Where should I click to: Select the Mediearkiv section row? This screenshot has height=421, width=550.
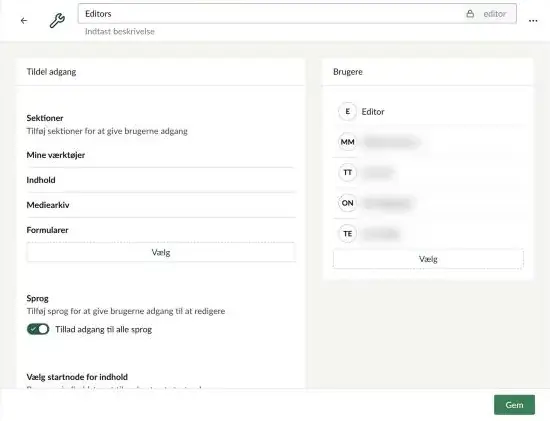[161, 205]
